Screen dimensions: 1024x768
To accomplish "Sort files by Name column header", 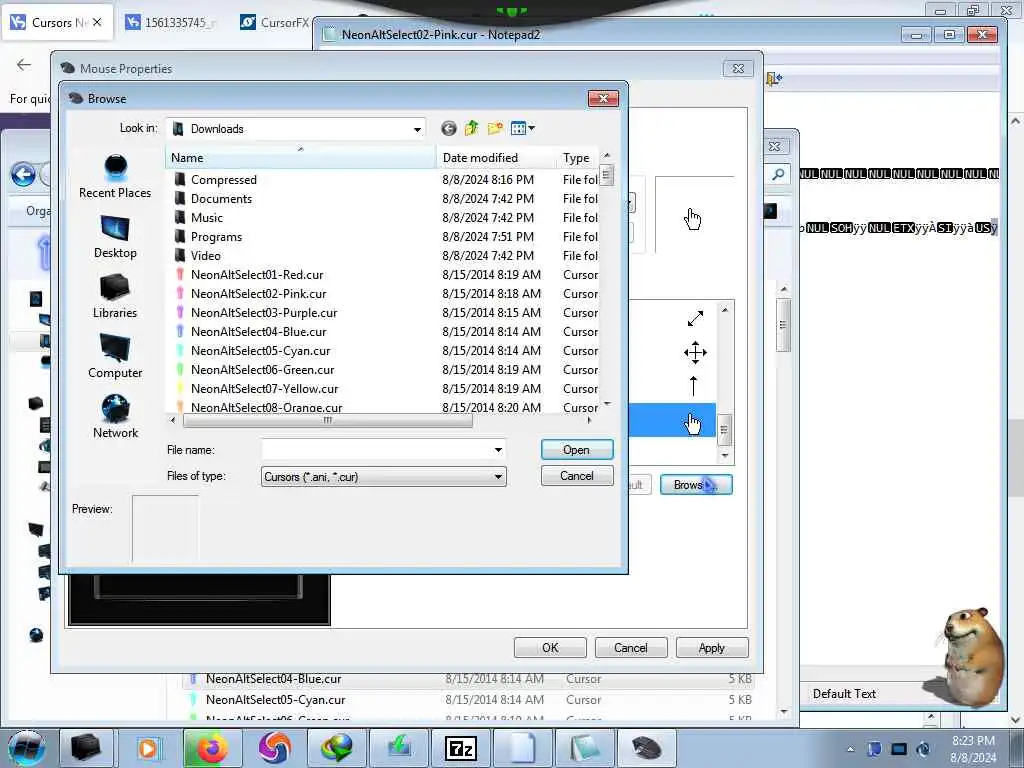I will [300, 158].
